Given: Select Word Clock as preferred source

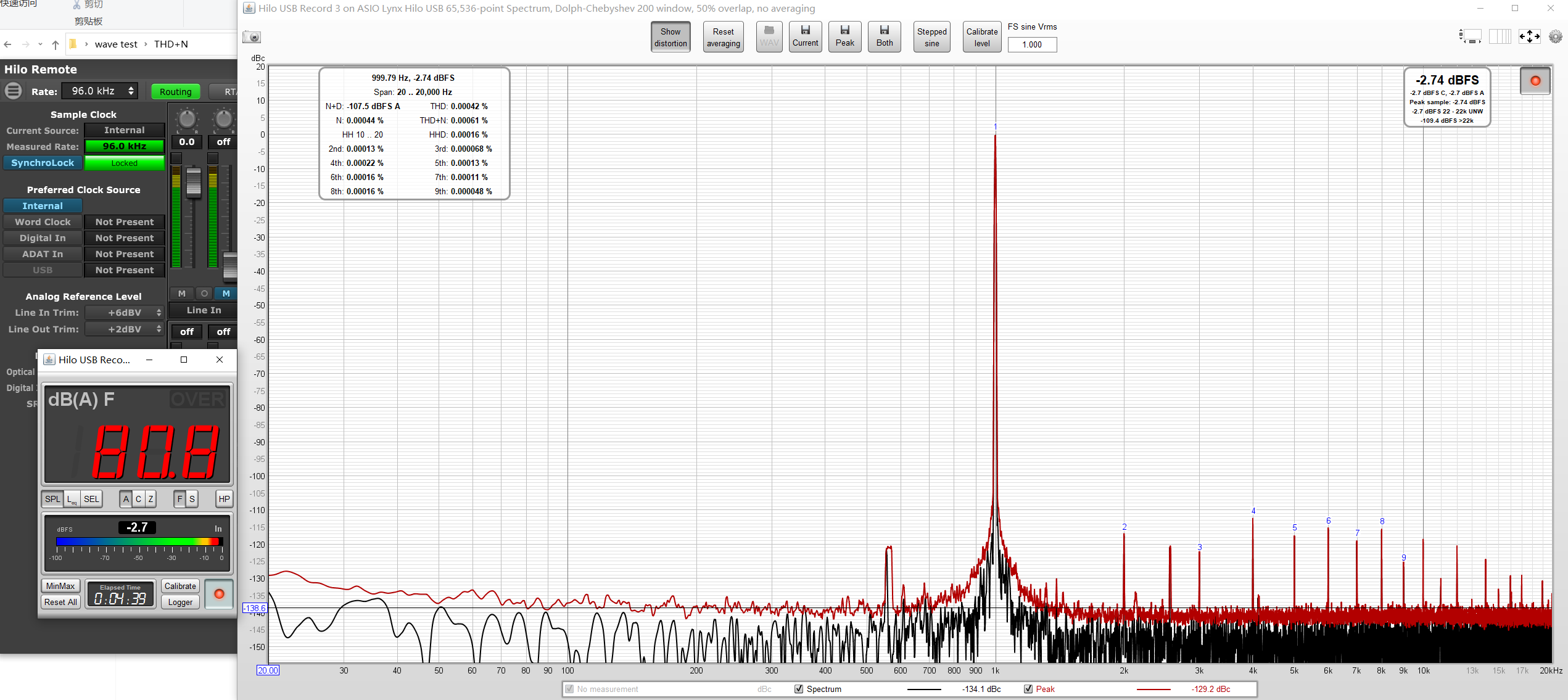Looking at the screenshot, I should pos(43,222).
